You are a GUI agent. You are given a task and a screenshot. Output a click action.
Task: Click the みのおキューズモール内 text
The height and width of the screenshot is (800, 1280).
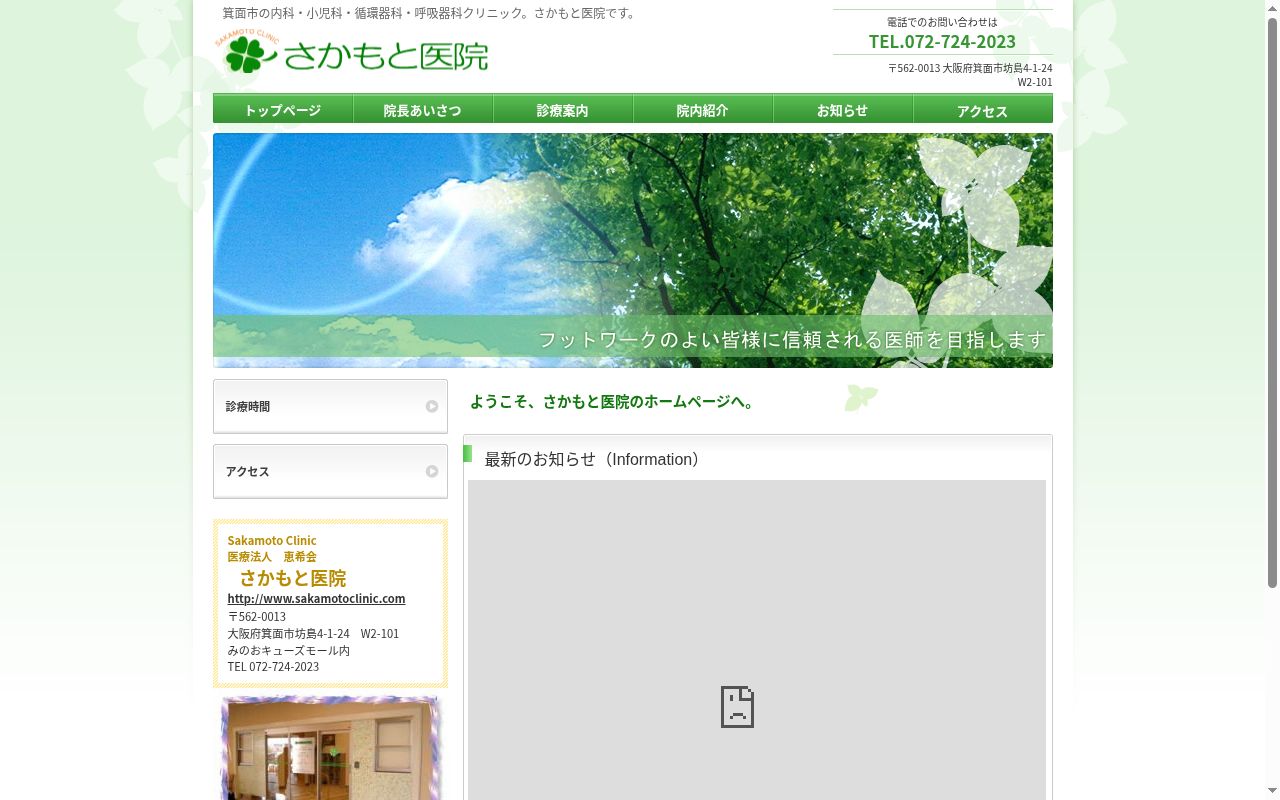click(289, 650)
